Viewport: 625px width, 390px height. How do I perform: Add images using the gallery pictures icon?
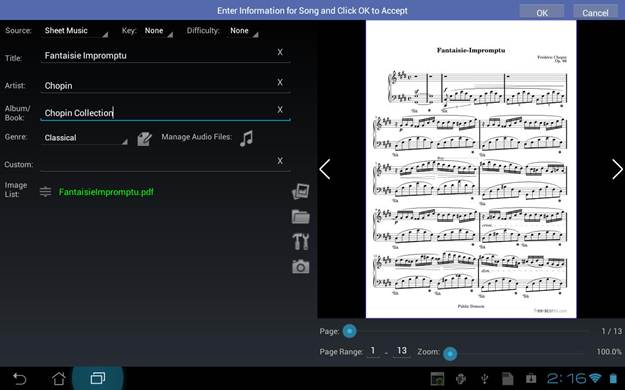pos(301,191)
